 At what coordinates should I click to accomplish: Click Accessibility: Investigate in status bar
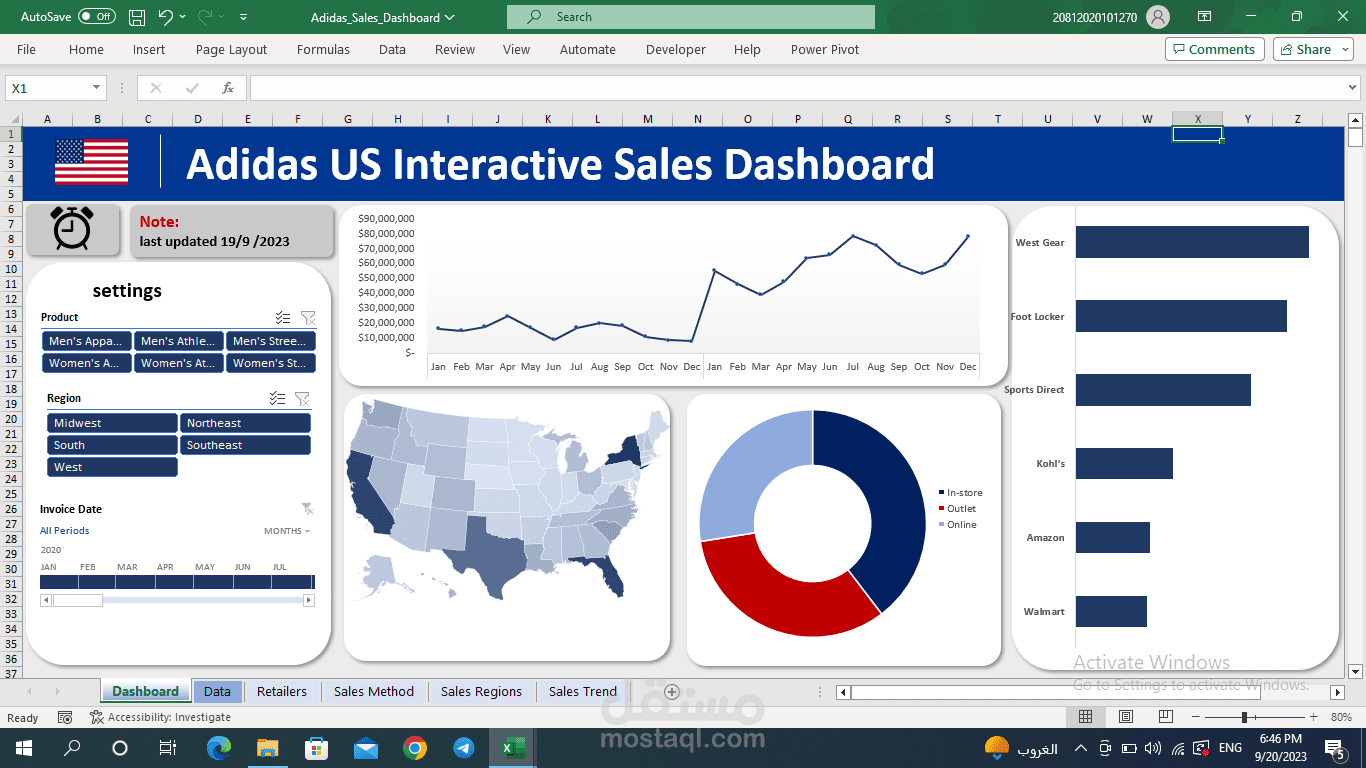(160, 717)
